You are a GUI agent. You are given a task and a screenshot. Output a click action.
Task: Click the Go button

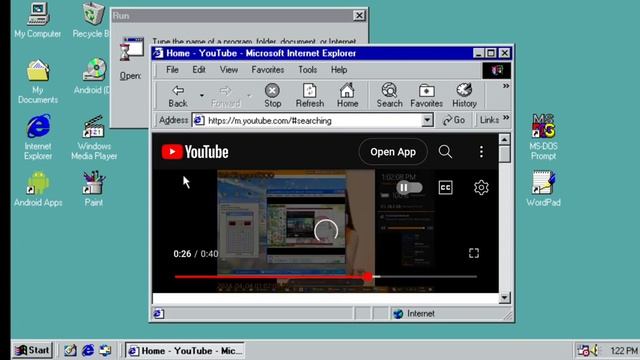[x=454, y=120]
